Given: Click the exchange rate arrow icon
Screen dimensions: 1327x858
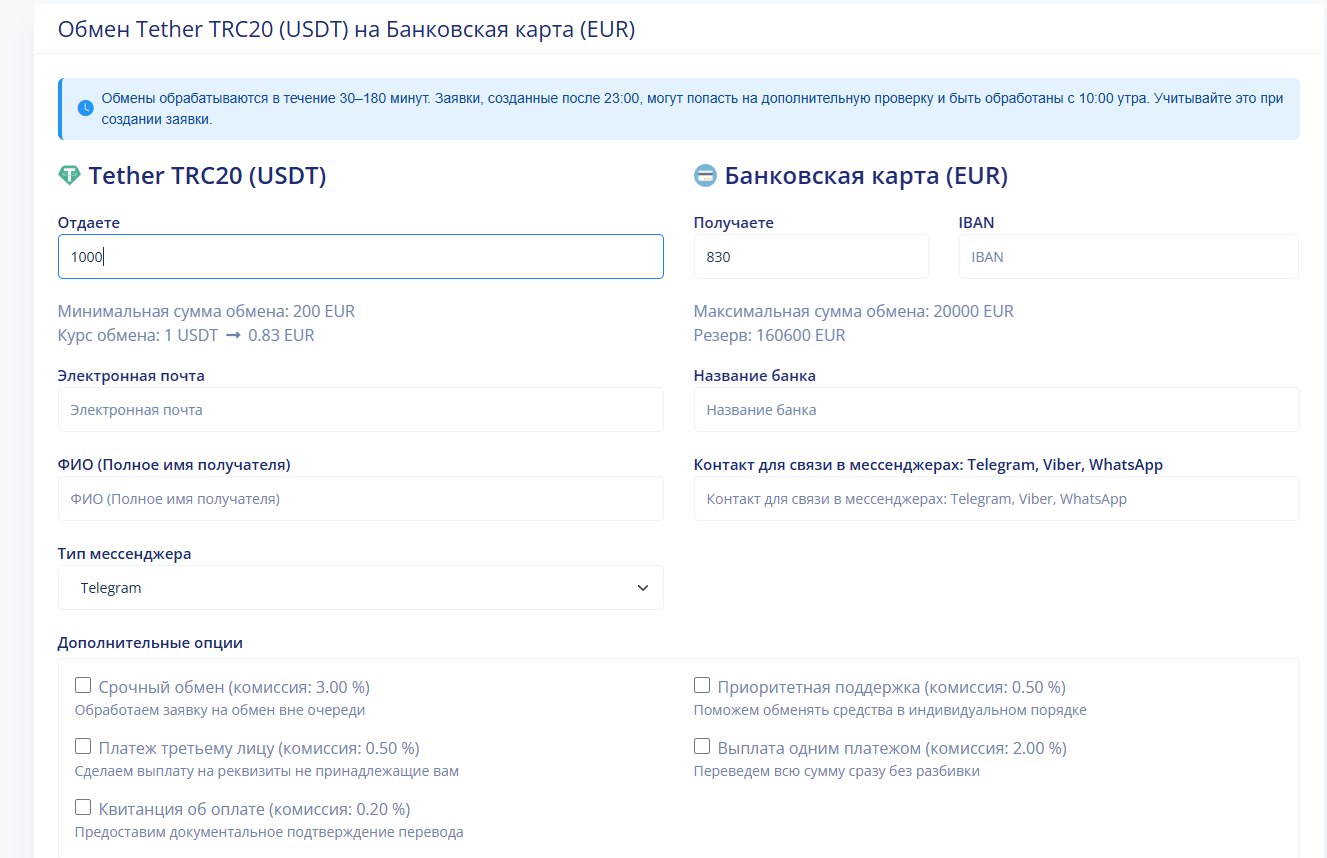Looking at the screenshot, I should click(x=233, y=336).
